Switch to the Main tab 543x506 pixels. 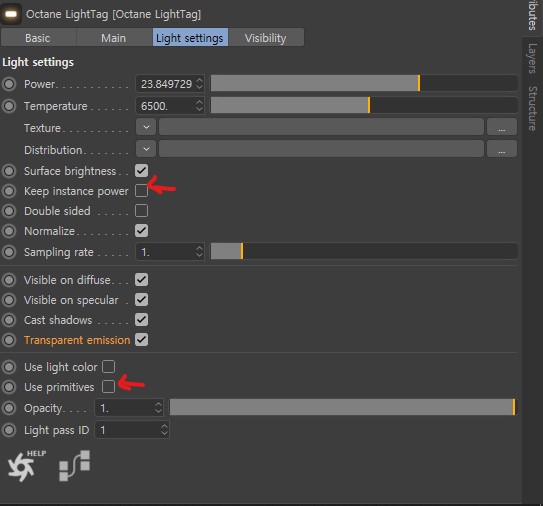(x=114, y=37)
